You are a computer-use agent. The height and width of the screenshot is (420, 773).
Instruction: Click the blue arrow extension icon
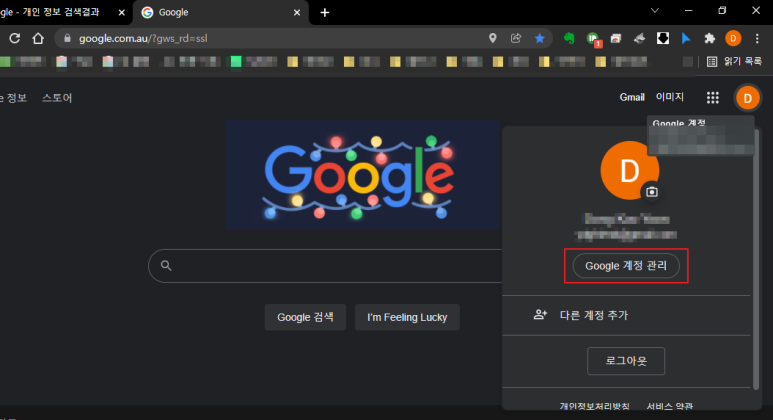click(x=686, y=38)
